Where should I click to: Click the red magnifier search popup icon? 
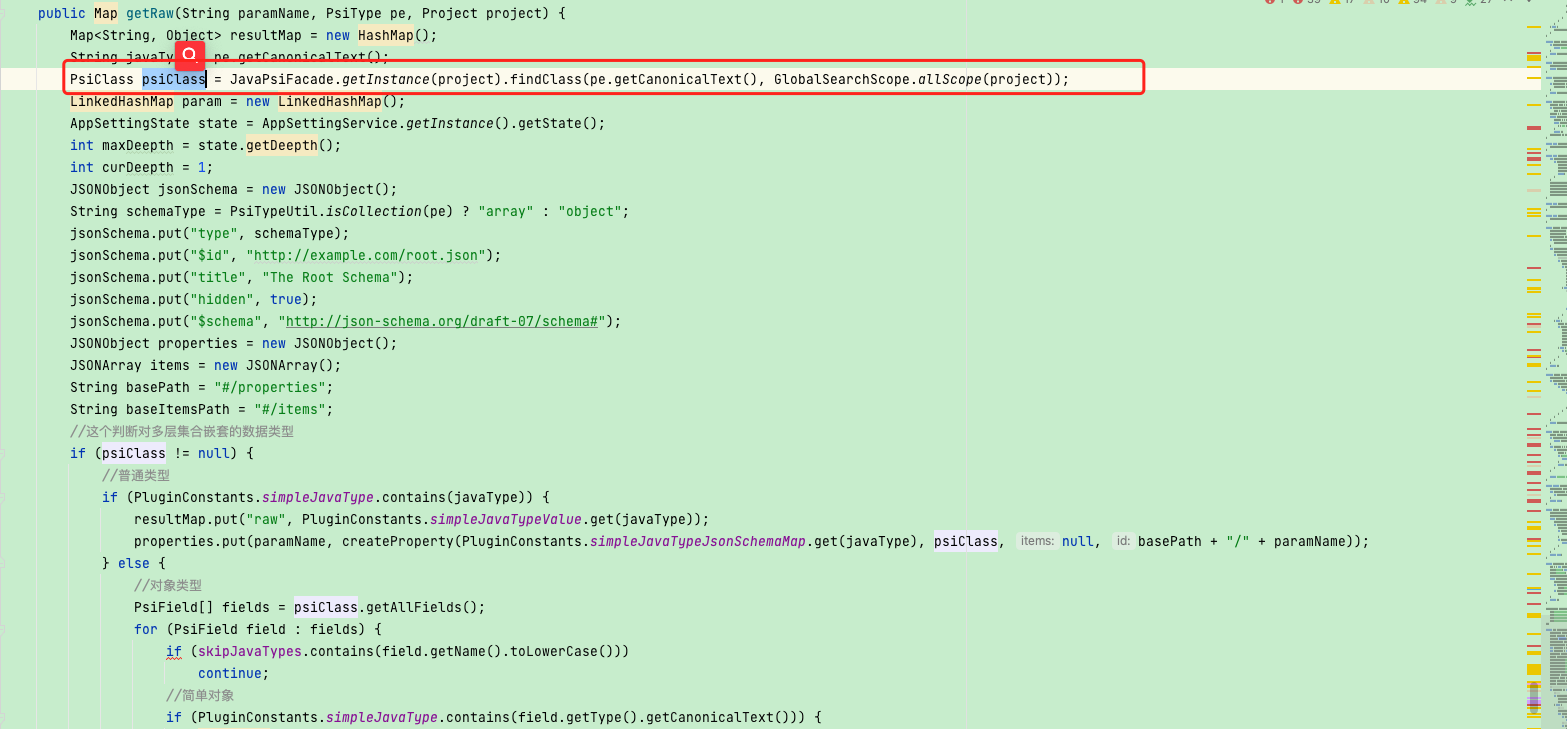point(190,56)
